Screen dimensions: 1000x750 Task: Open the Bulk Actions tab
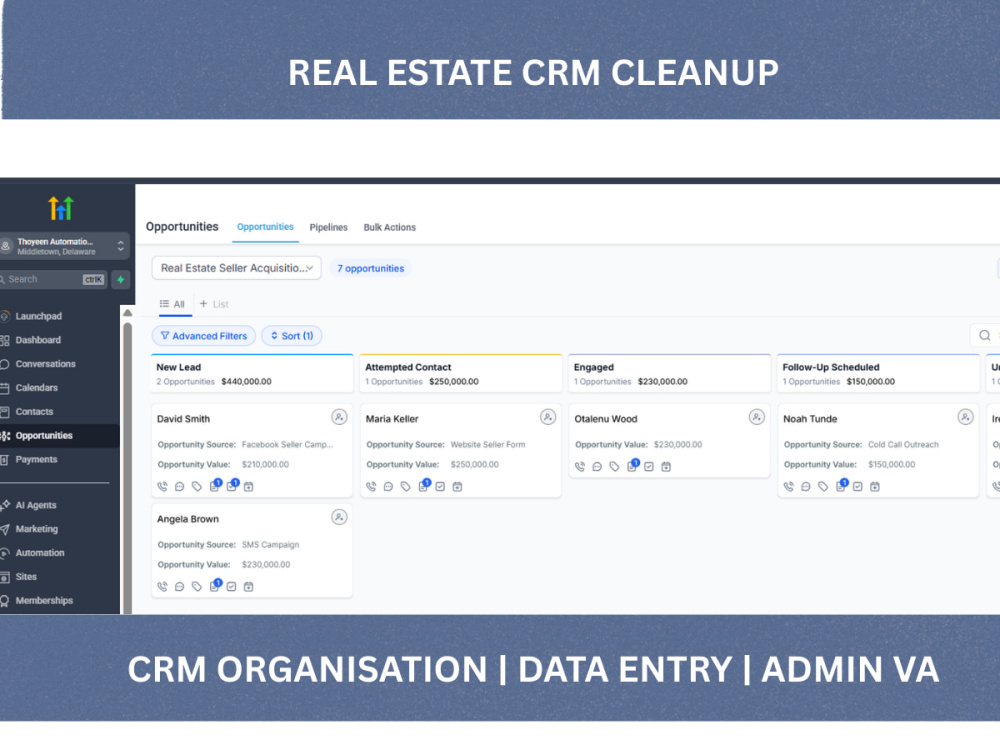[x=390, y=228]
